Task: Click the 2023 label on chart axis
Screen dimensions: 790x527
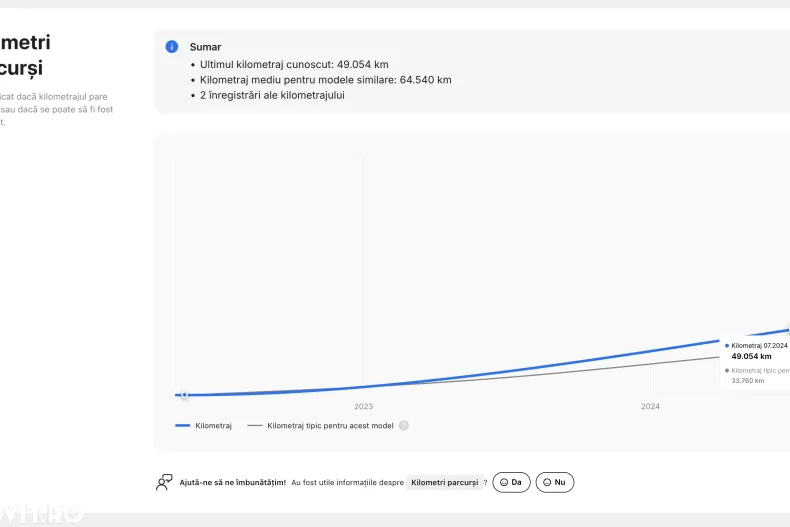Action: click(x=363, y=407)
